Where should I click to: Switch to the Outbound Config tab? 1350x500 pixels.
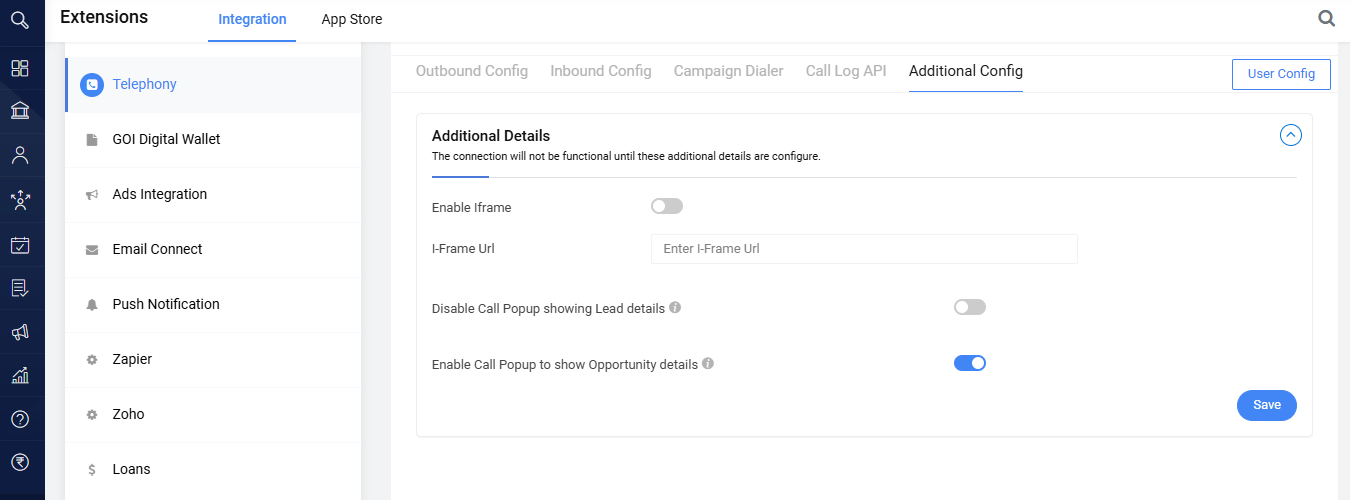pos(472,71)
